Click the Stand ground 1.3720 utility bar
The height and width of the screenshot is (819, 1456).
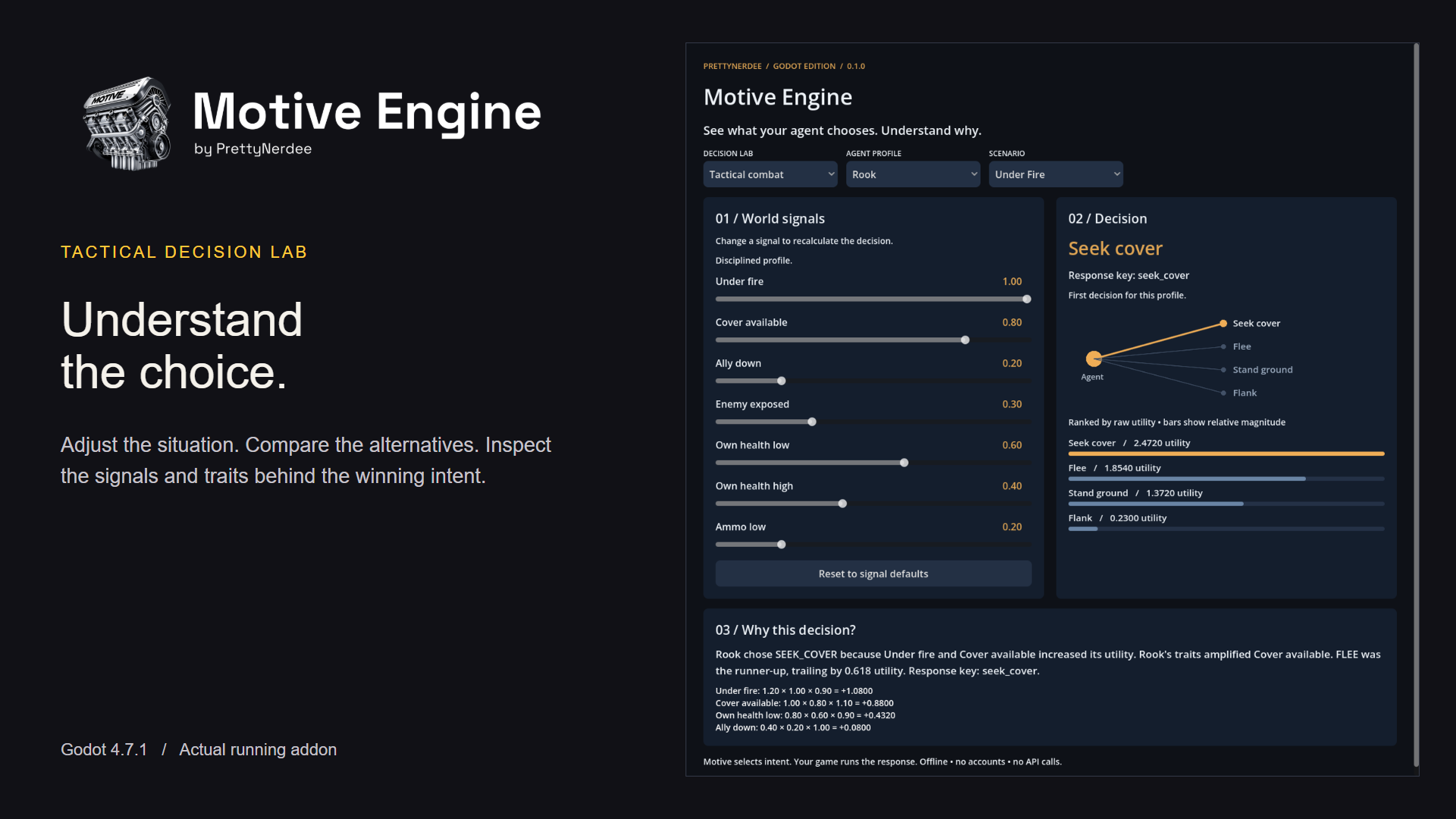point(1226,504)
